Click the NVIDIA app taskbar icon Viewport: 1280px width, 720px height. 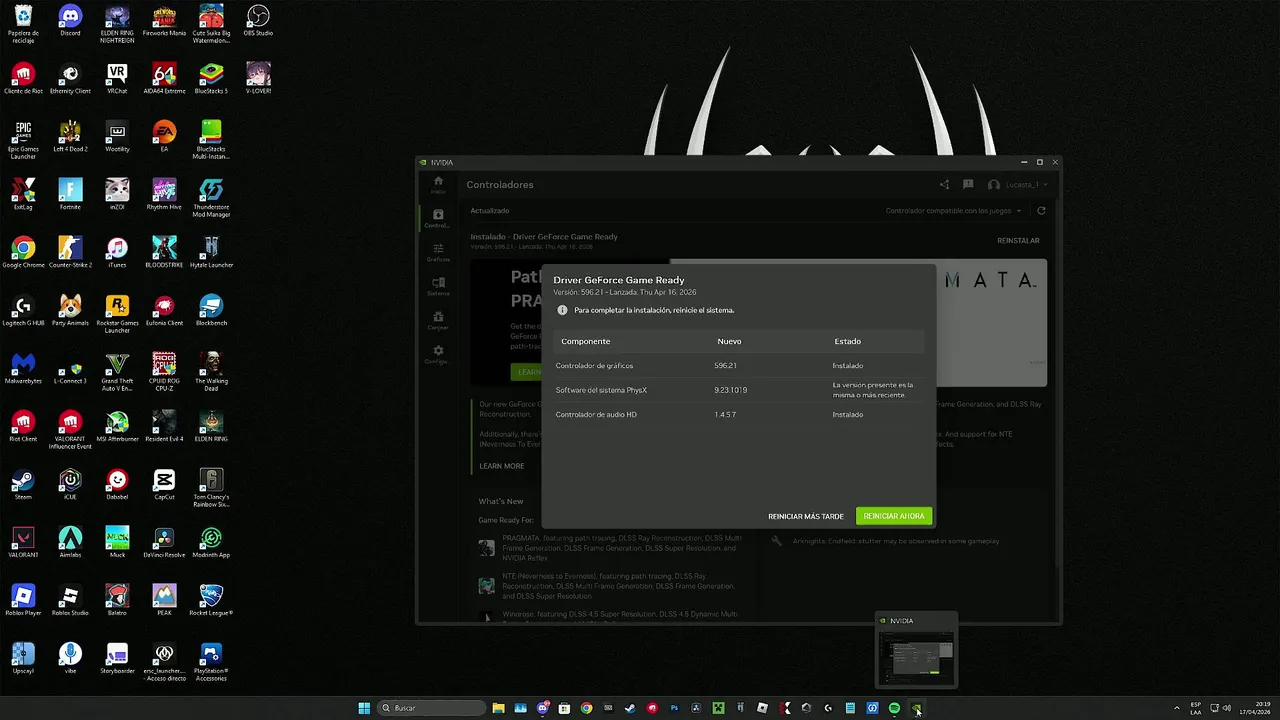click(916, 708)
